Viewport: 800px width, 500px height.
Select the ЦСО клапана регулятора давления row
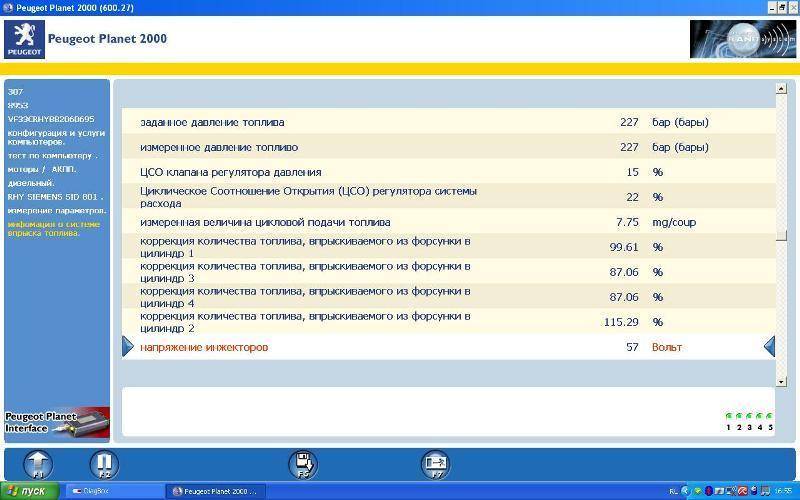[x=448, y=172]
